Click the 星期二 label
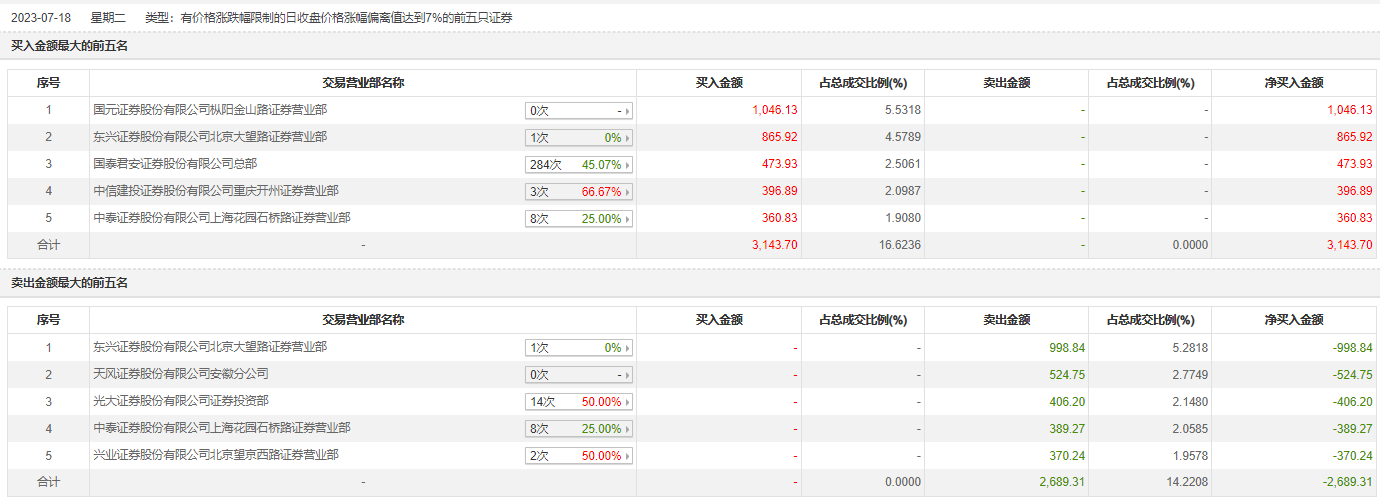This screenshot has height=500, width=1380. (108, 18)
